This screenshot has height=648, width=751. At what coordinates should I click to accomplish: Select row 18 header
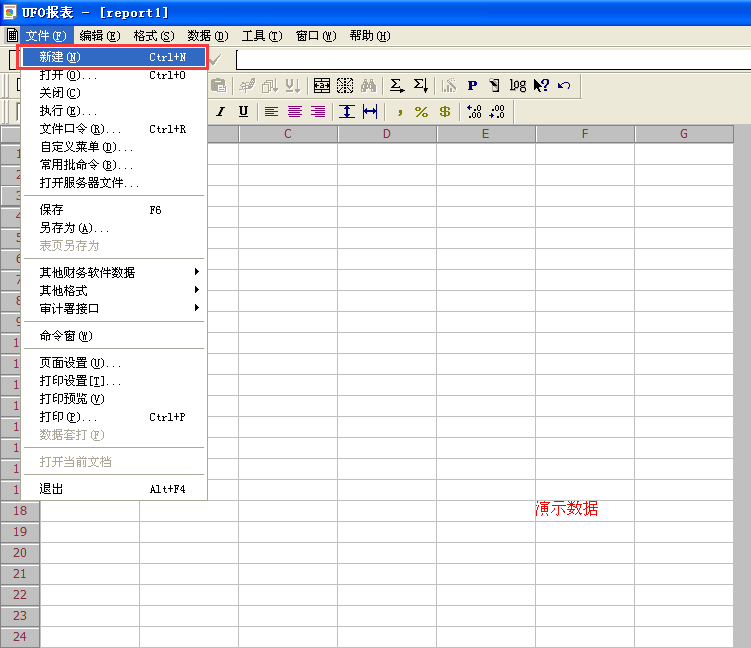pos(20,511)
